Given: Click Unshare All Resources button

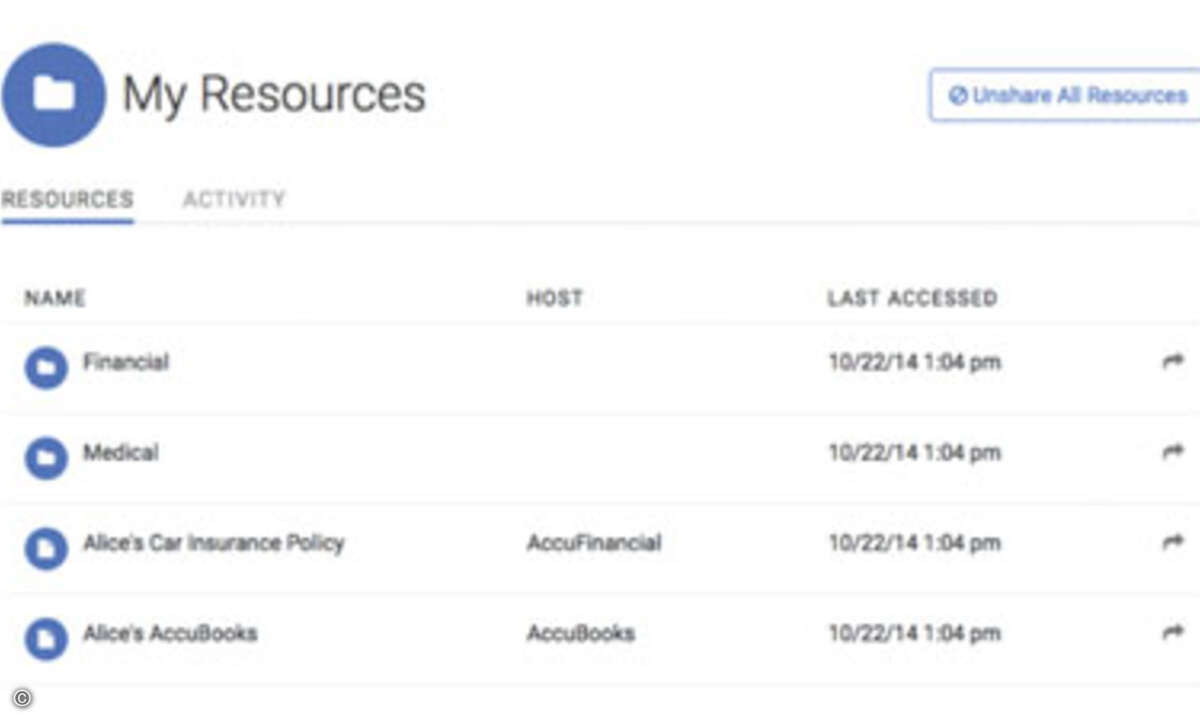Looking at the screenshot, I should pos(1065,95).
